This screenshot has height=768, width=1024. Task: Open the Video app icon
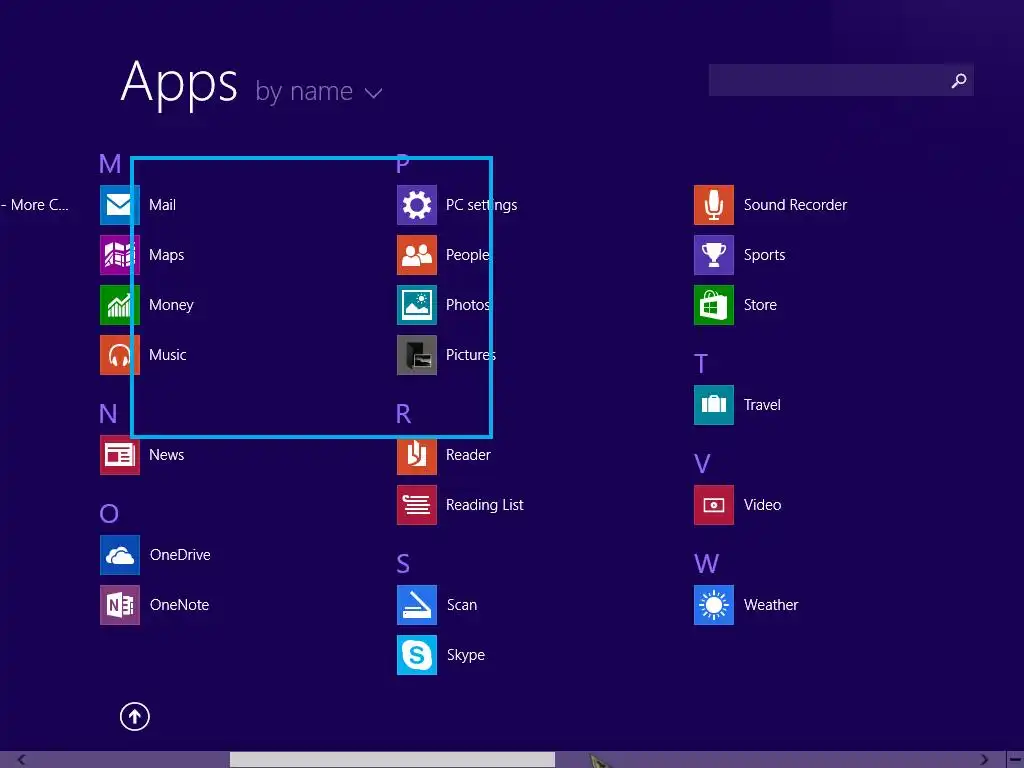[714, 505]
